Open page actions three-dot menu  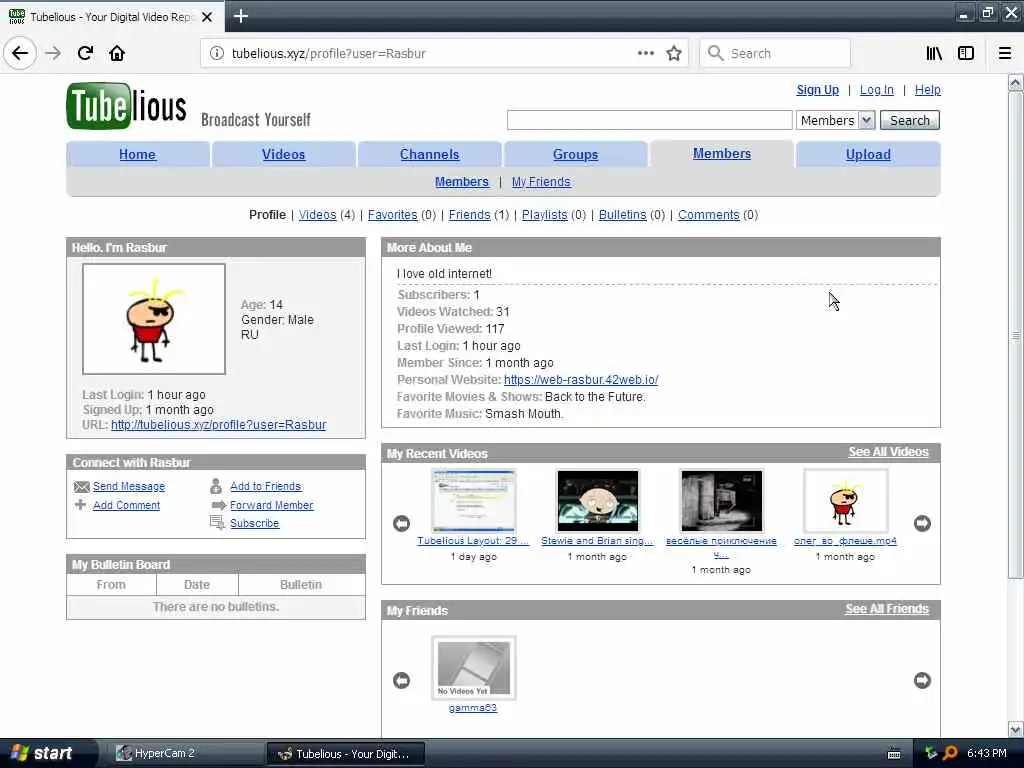tap(645, 53)
